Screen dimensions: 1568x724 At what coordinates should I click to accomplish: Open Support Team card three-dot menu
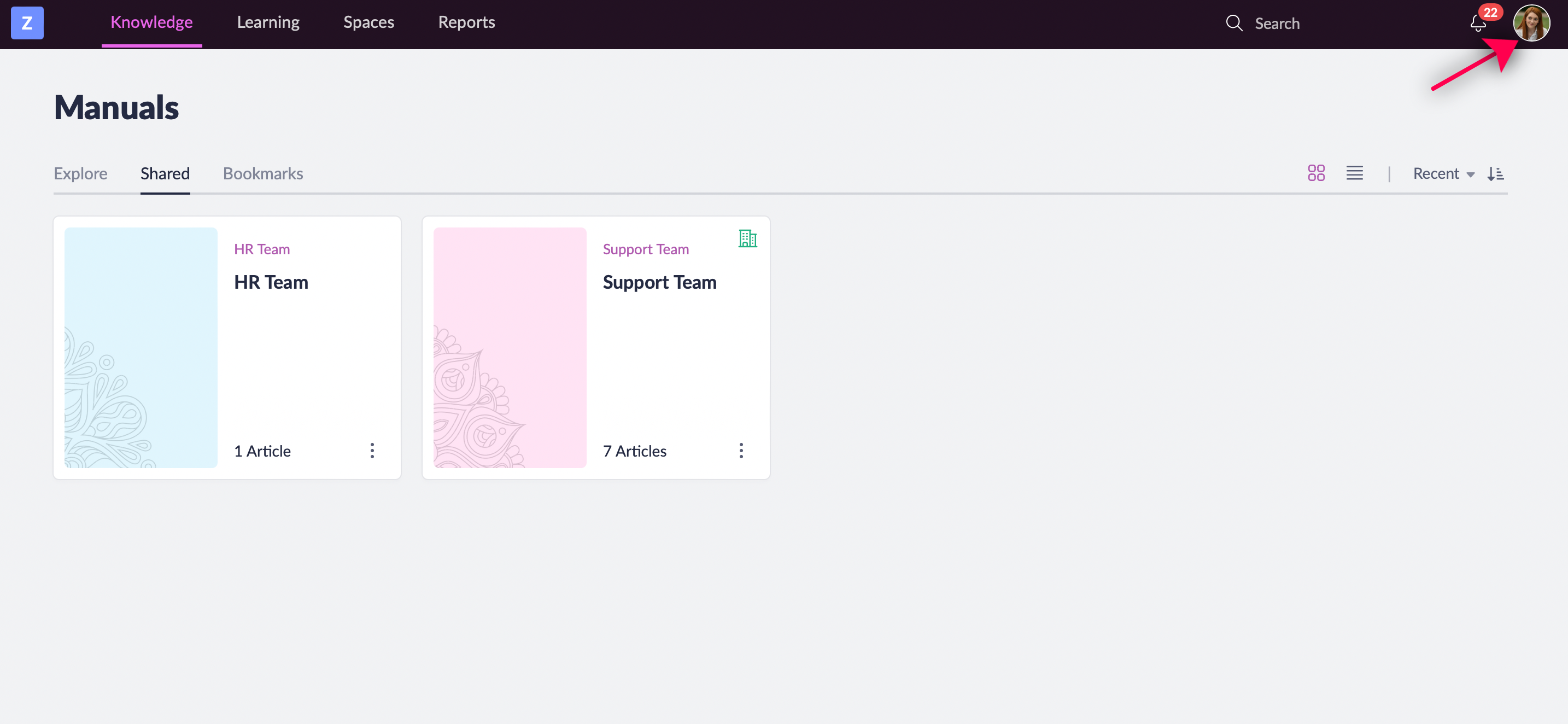coord(741,451)
